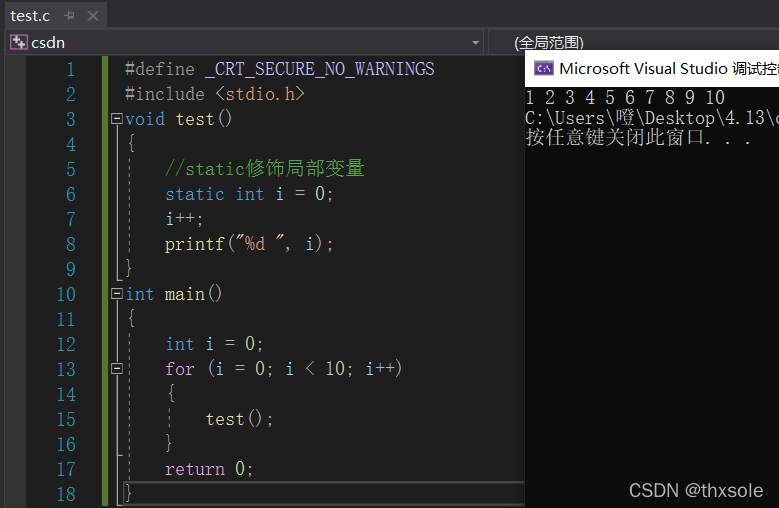Screen dimensions: 779x508
Task: Click line number 1
Action: point(71,69)
